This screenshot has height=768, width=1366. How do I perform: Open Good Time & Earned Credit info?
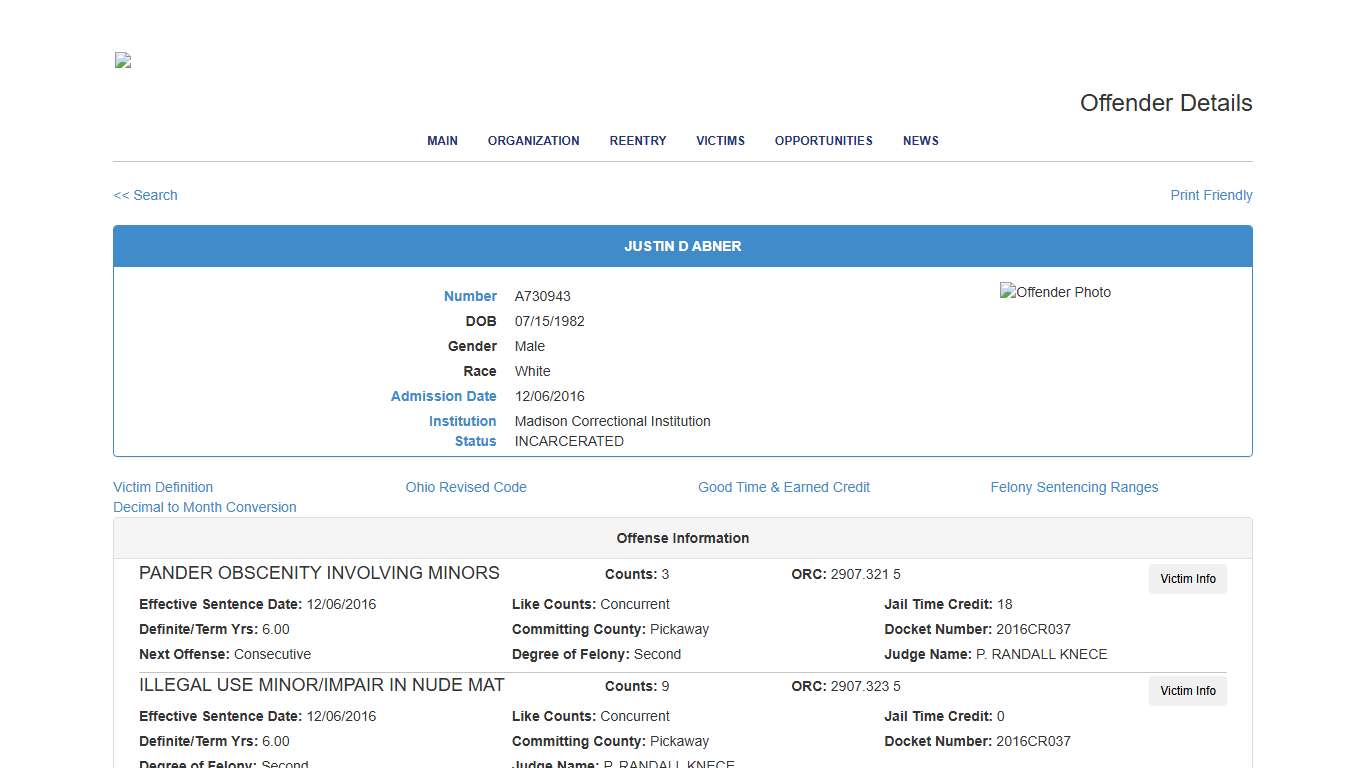(784, 487)
